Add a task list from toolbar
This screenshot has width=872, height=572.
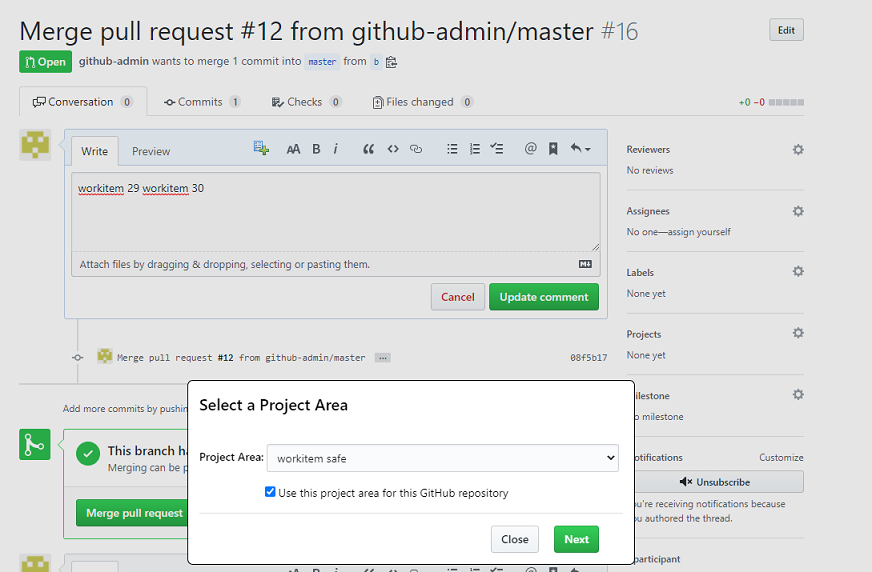pos(497,148)
